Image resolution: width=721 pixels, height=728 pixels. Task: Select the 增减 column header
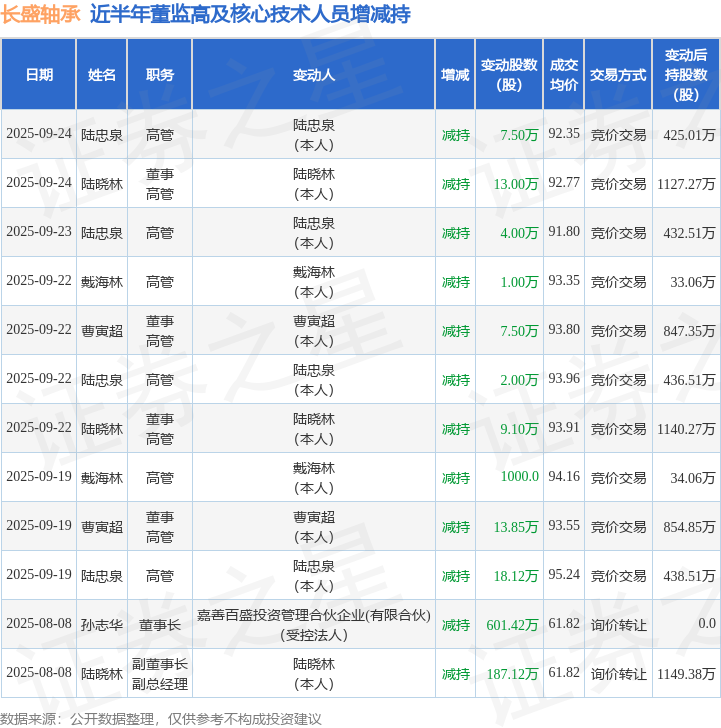[x=455, y=74]
